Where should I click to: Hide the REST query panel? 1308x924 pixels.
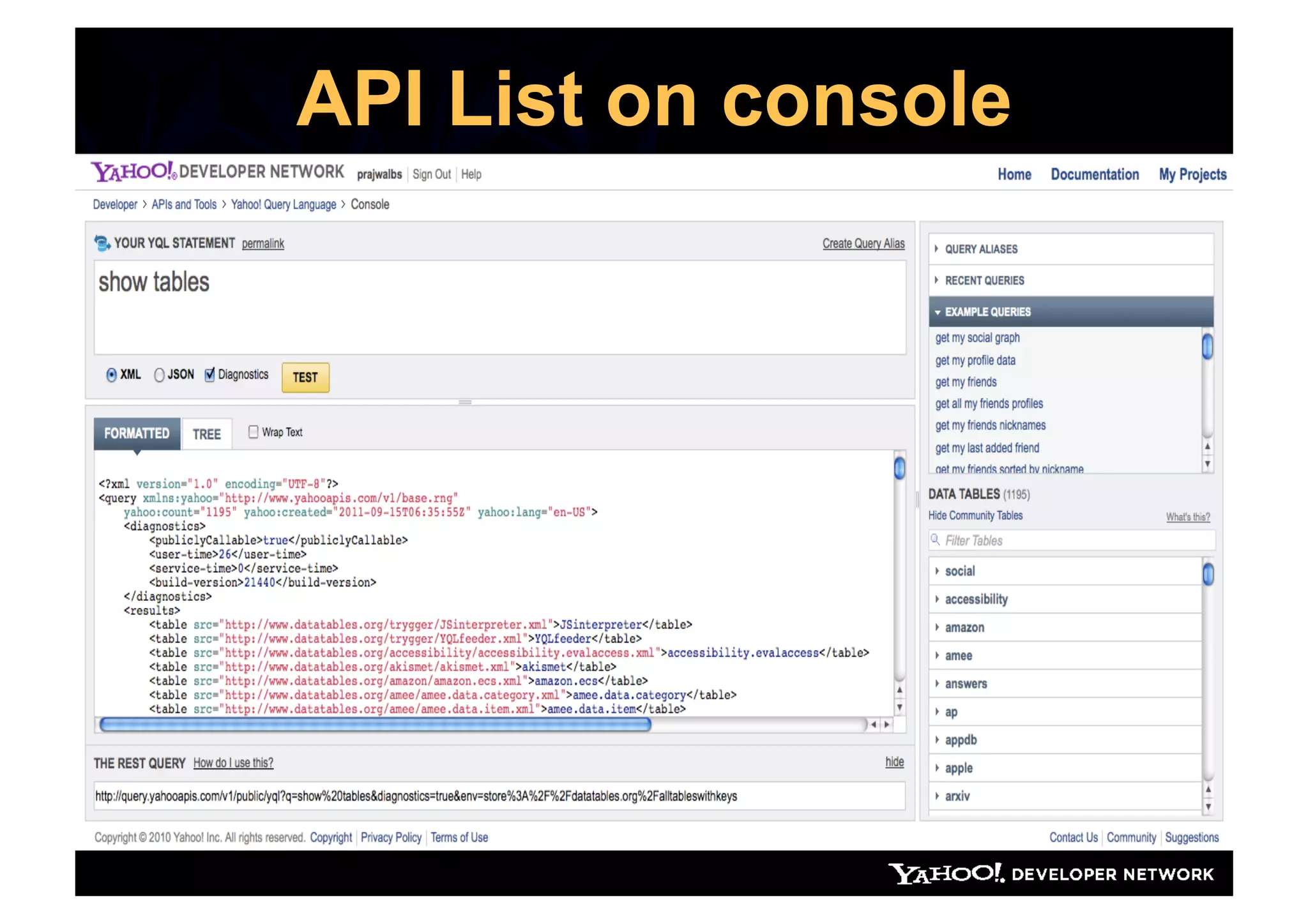point(895,762)
